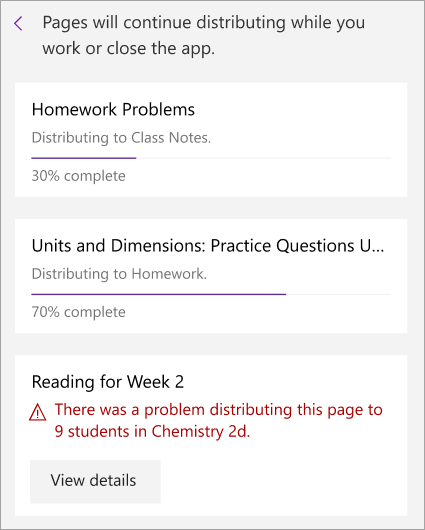The height and width of the screenshot is (530, 425).
Task: Select the Reading for Week 2 card
Action: tap(211, 435)
